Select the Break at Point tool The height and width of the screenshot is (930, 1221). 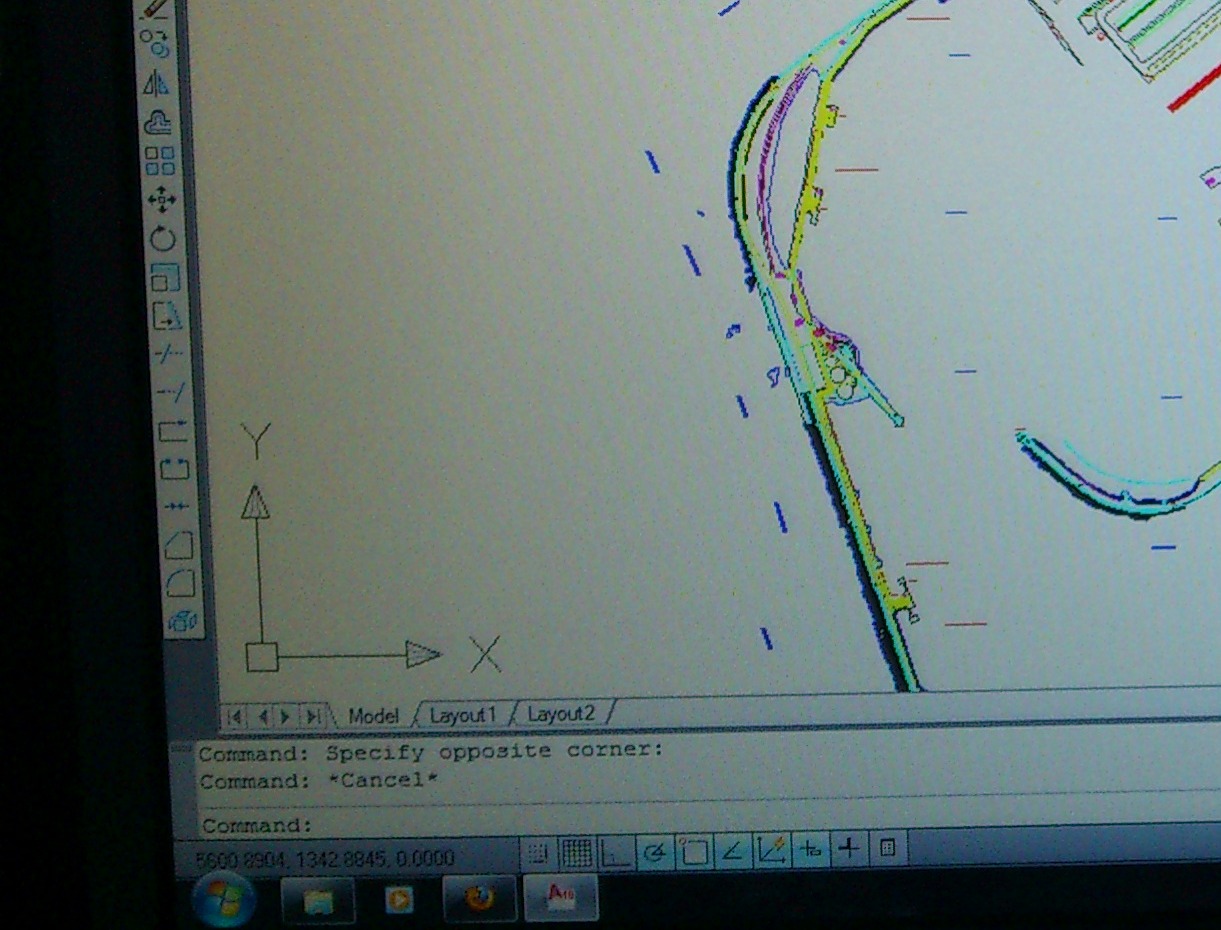click(172, 430)
